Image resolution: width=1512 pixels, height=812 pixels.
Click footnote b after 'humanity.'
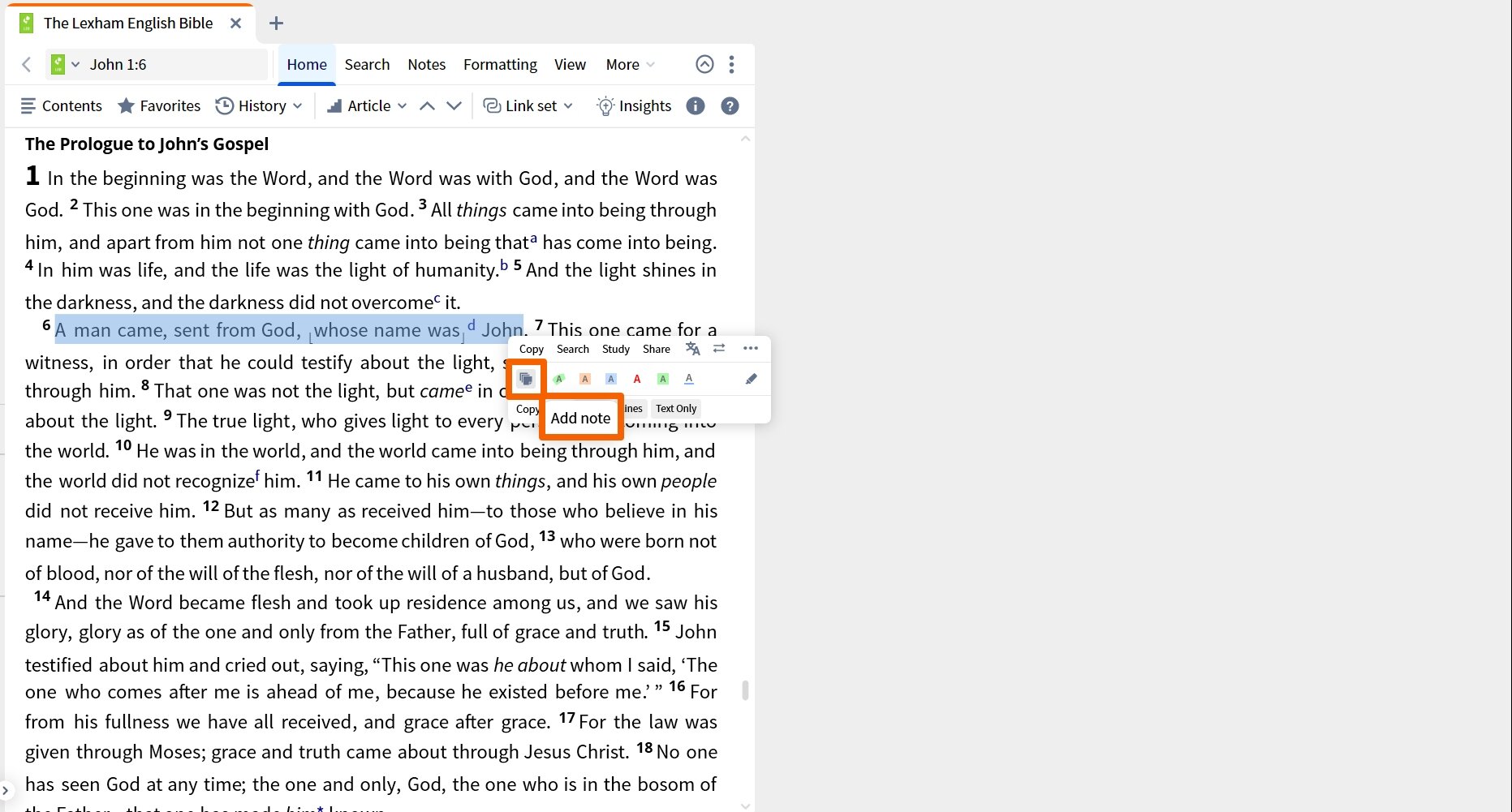[504, 265]
